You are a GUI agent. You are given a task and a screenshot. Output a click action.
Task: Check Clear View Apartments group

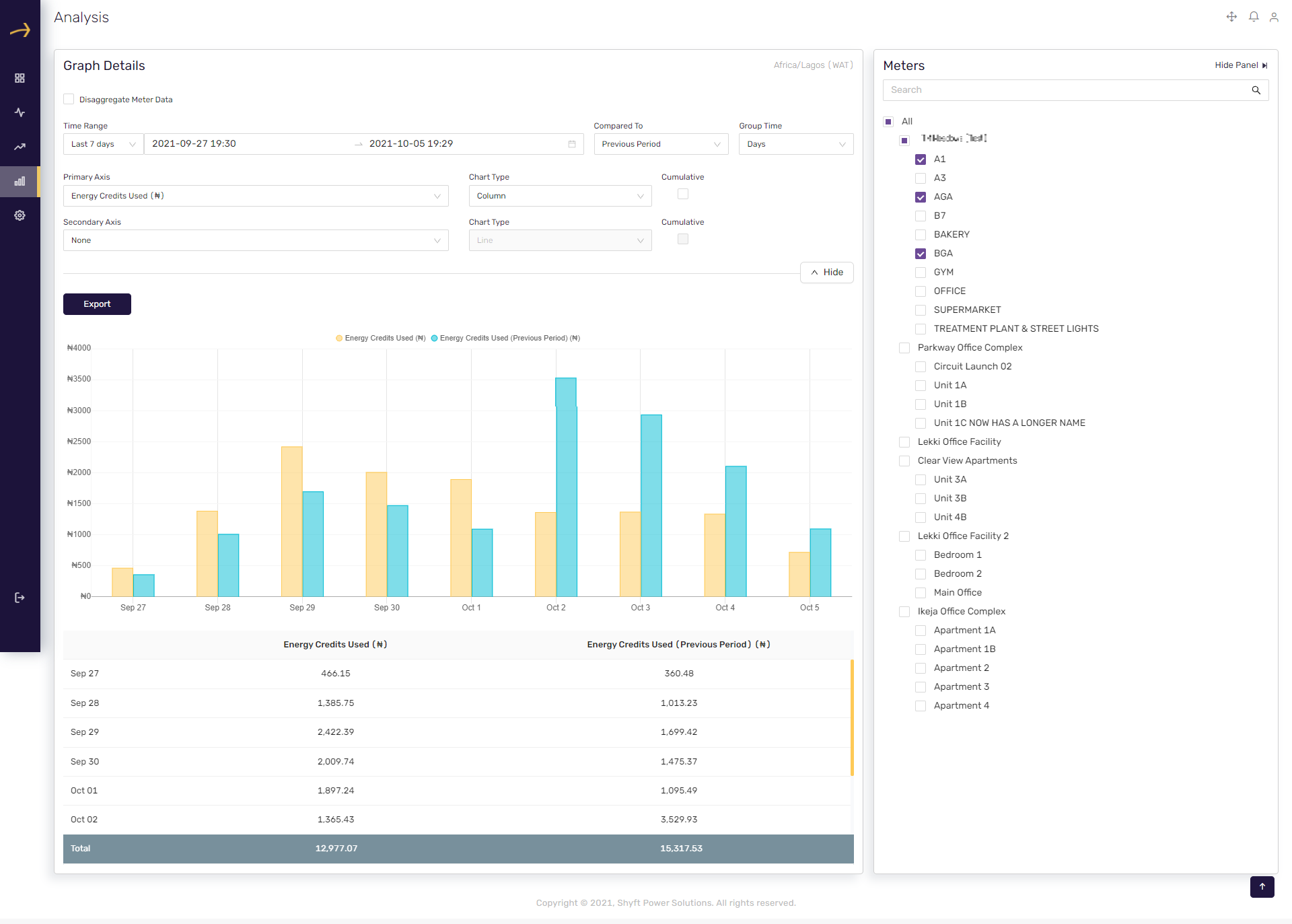pyautogui.click(x=904, y=461)
